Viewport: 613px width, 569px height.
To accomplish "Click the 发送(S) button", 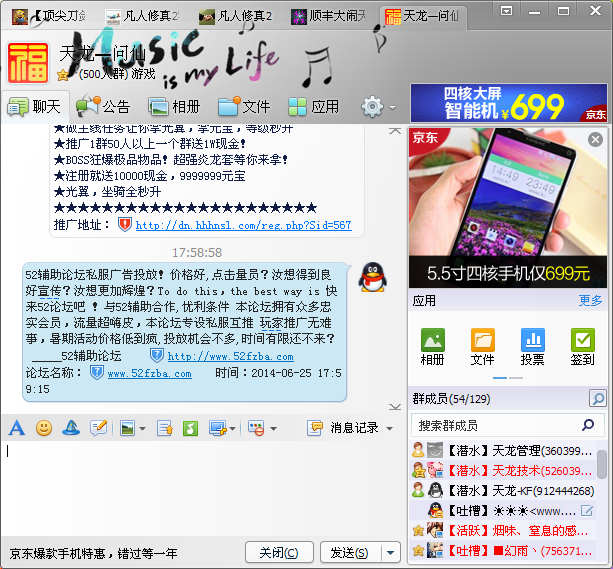I will click(349, 553).
